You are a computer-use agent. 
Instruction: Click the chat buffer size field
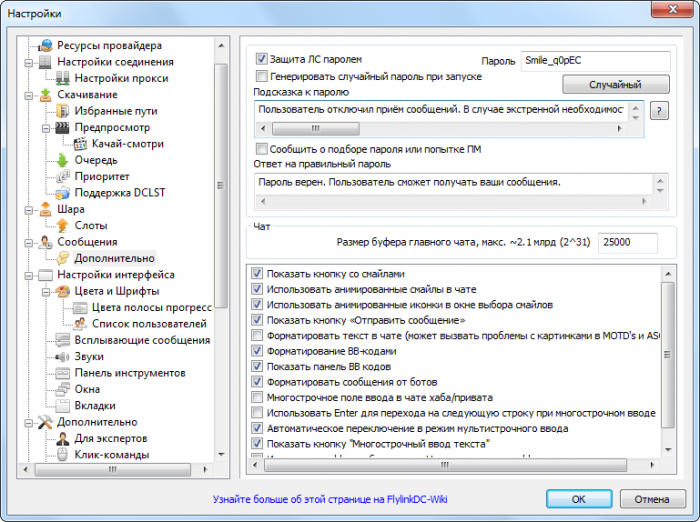[x=626, y=243]
